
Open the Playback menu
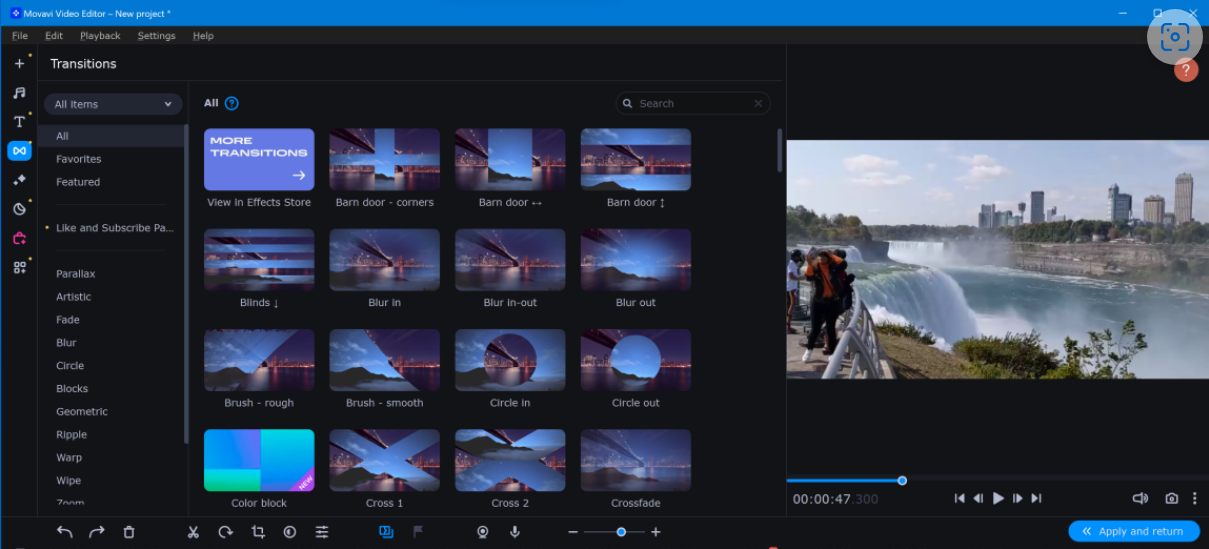100,35
